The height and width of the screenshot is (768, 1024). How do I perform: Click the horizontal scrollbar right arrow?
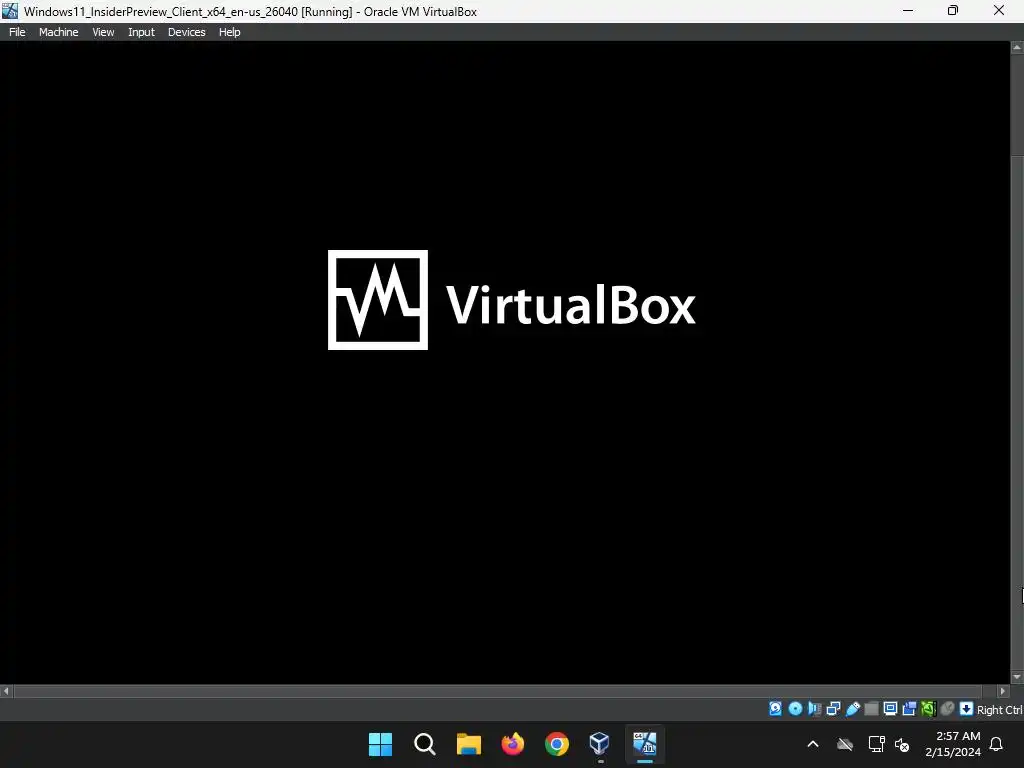click(1003, 691)
